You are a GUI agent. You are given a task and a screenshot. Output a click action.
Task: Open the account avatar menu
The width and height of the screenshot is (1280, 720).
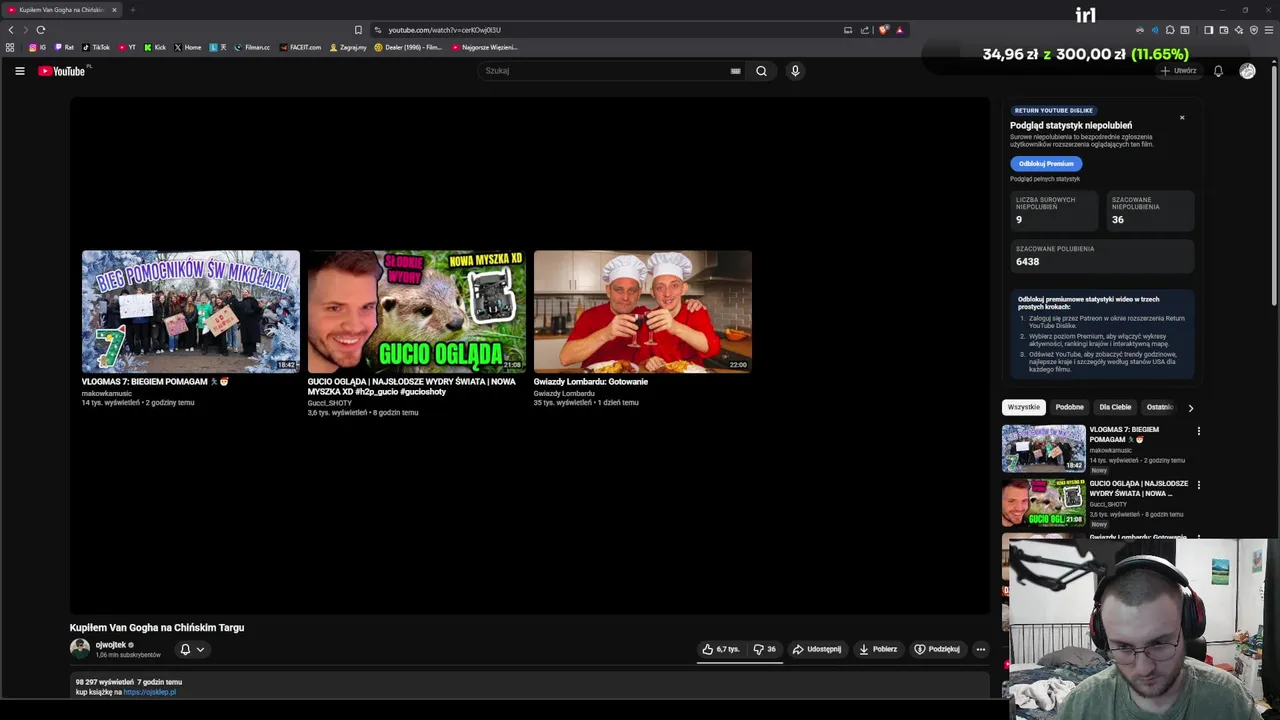[1247, 71]
